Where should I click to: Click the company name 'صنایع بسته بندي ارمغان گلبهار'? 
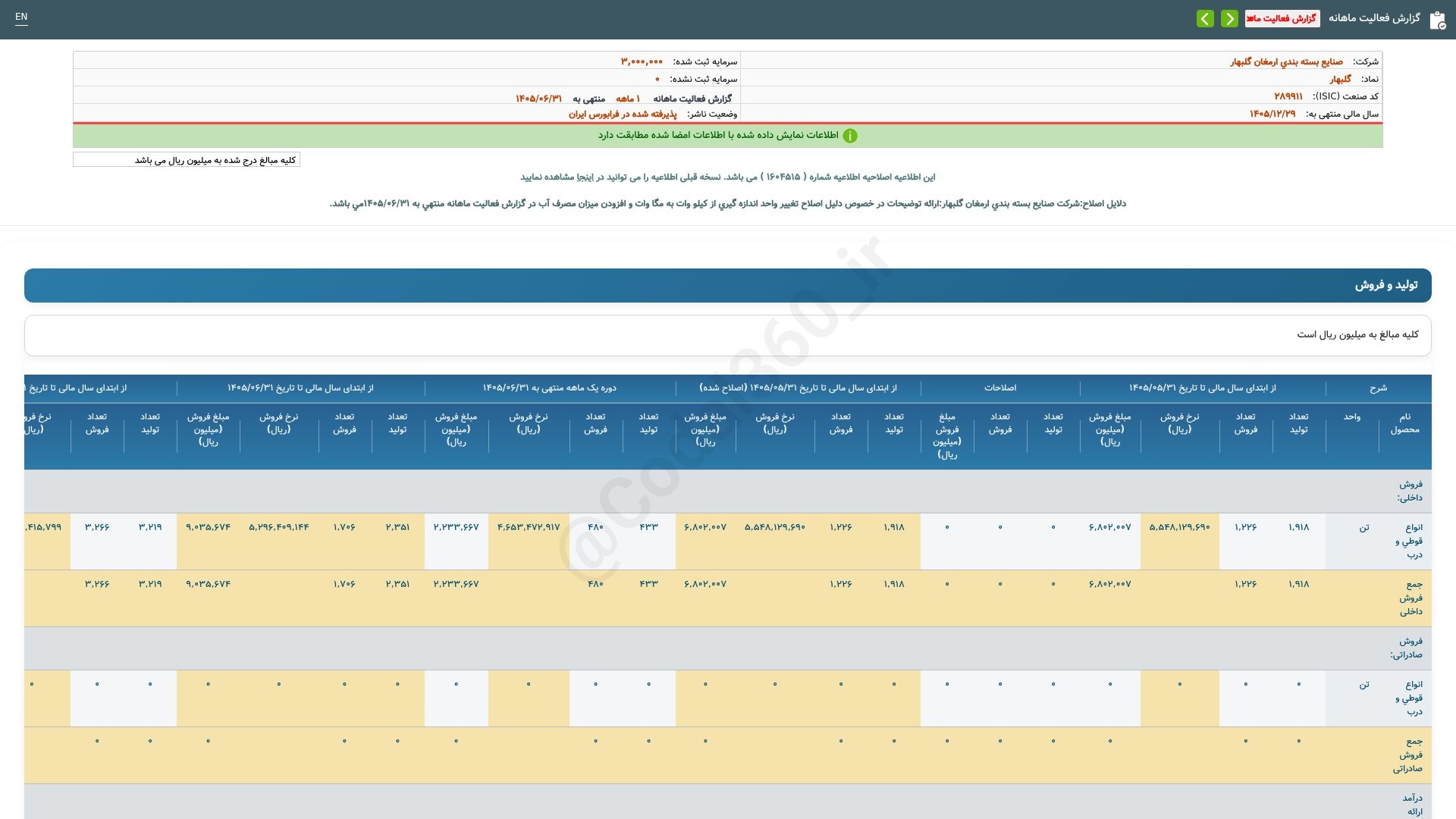point(1286,61)
